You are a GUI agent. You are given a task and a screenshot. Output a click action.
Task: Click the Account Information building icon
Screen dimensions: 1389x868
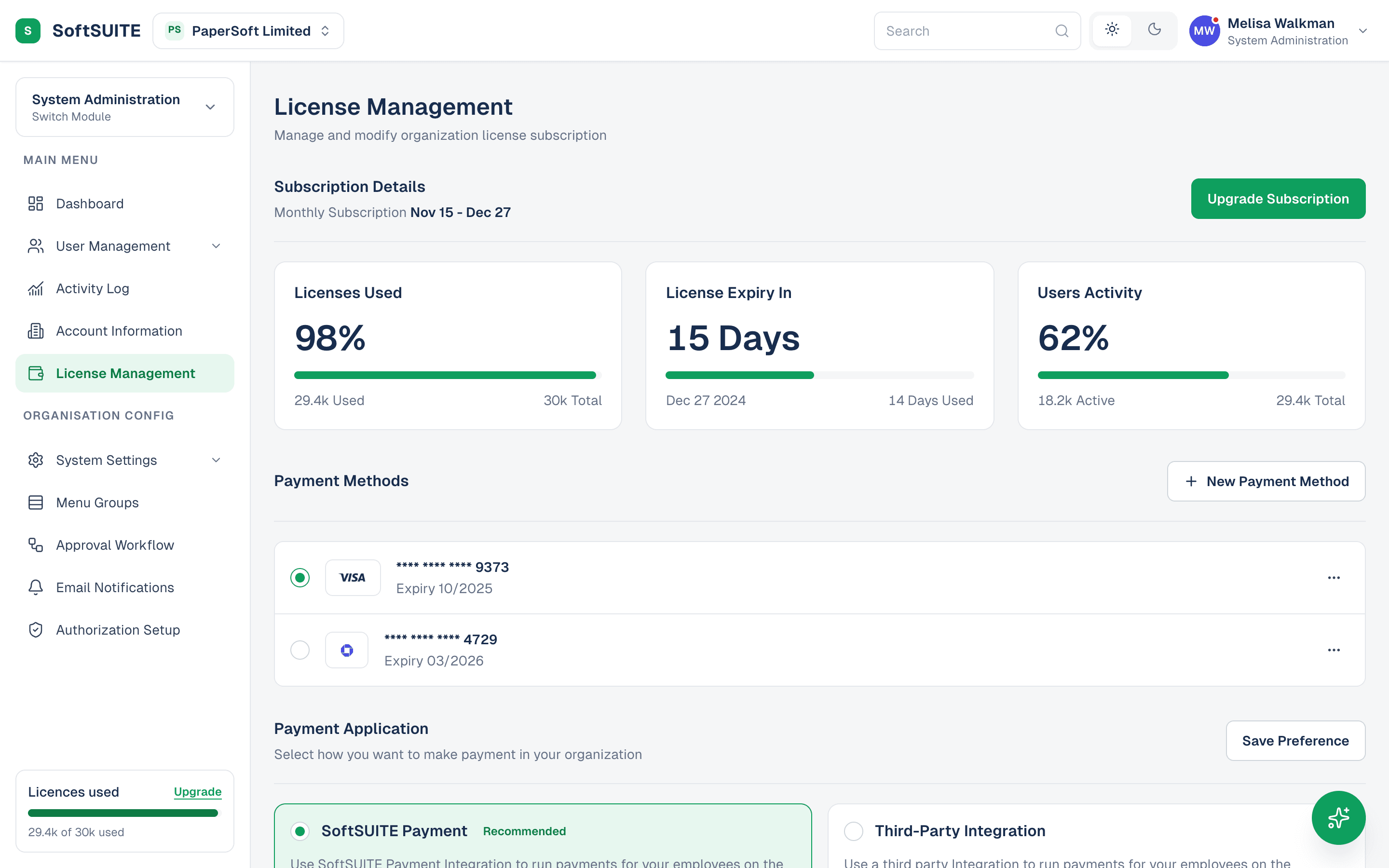coord(36,331)
